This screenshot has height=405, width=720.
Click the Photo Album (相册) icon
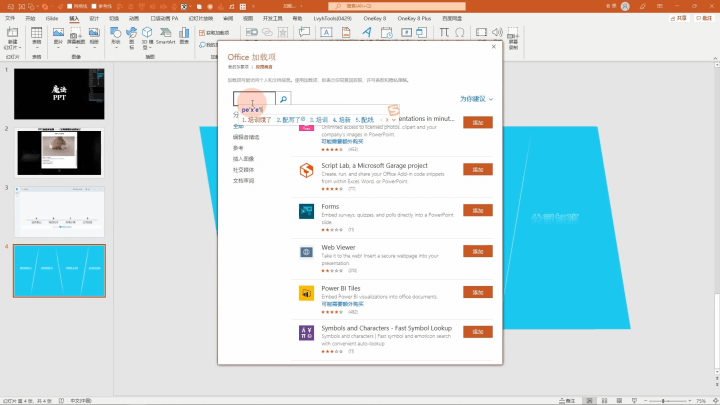pyautogui.click(x=94, y=33)
